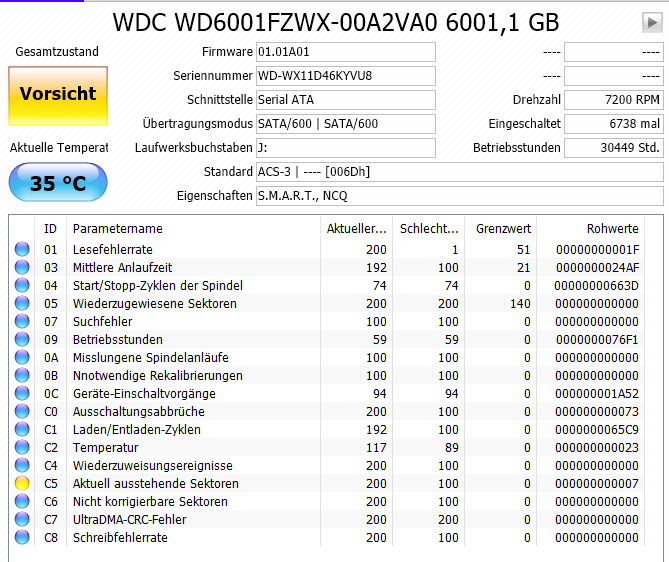Click the status orb for UltraDMA-CRC-Fehler
669x562 pixels.
click(x=22, y=519)
